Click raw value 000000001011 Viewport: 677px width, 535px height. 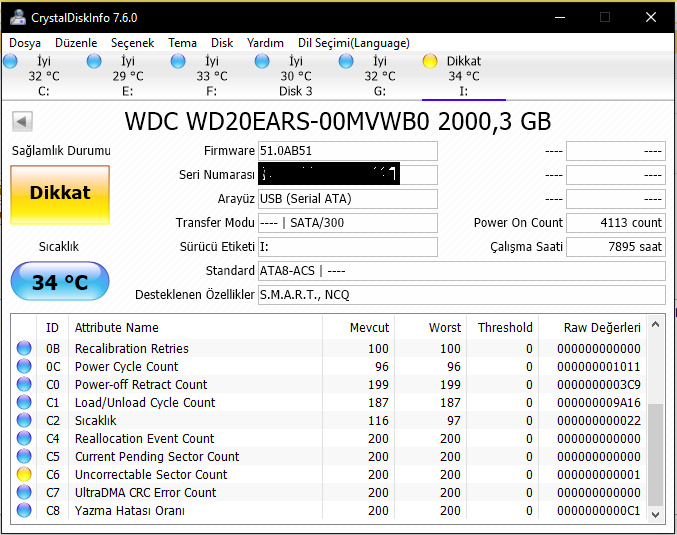click(x=598, y=367)
